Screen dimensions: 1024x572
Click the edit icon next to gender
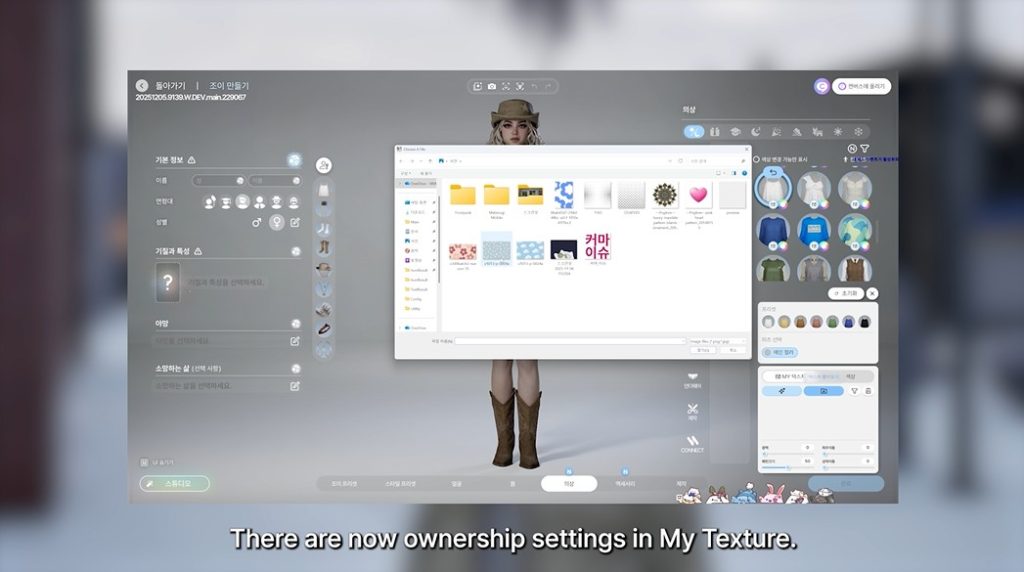click(x=295, y=223)
